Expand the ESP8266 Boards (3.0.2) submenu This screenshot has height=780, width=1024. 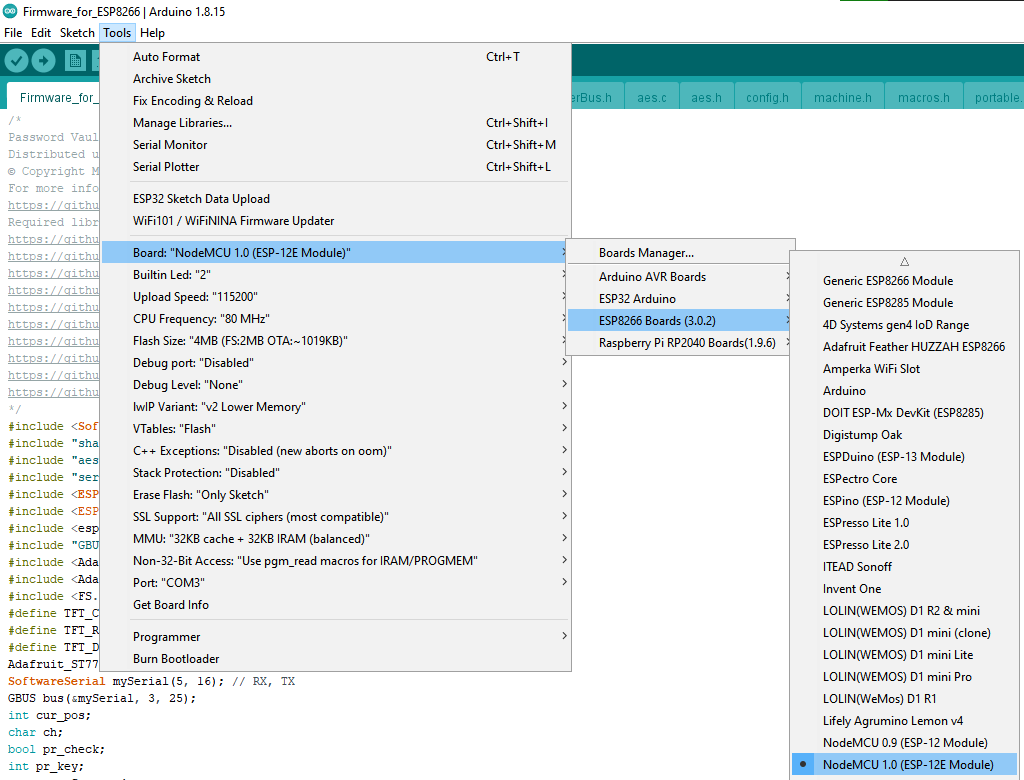tap(680, 321)
